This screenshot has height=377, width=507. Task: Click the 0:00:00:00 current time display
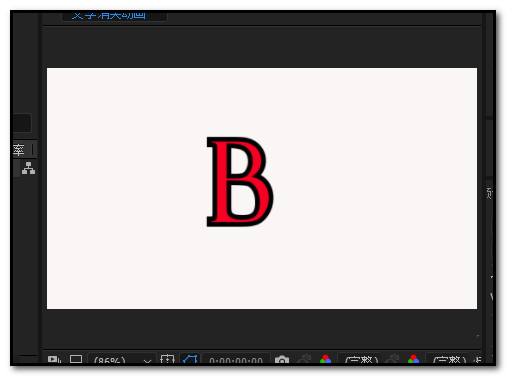(236, 360)
